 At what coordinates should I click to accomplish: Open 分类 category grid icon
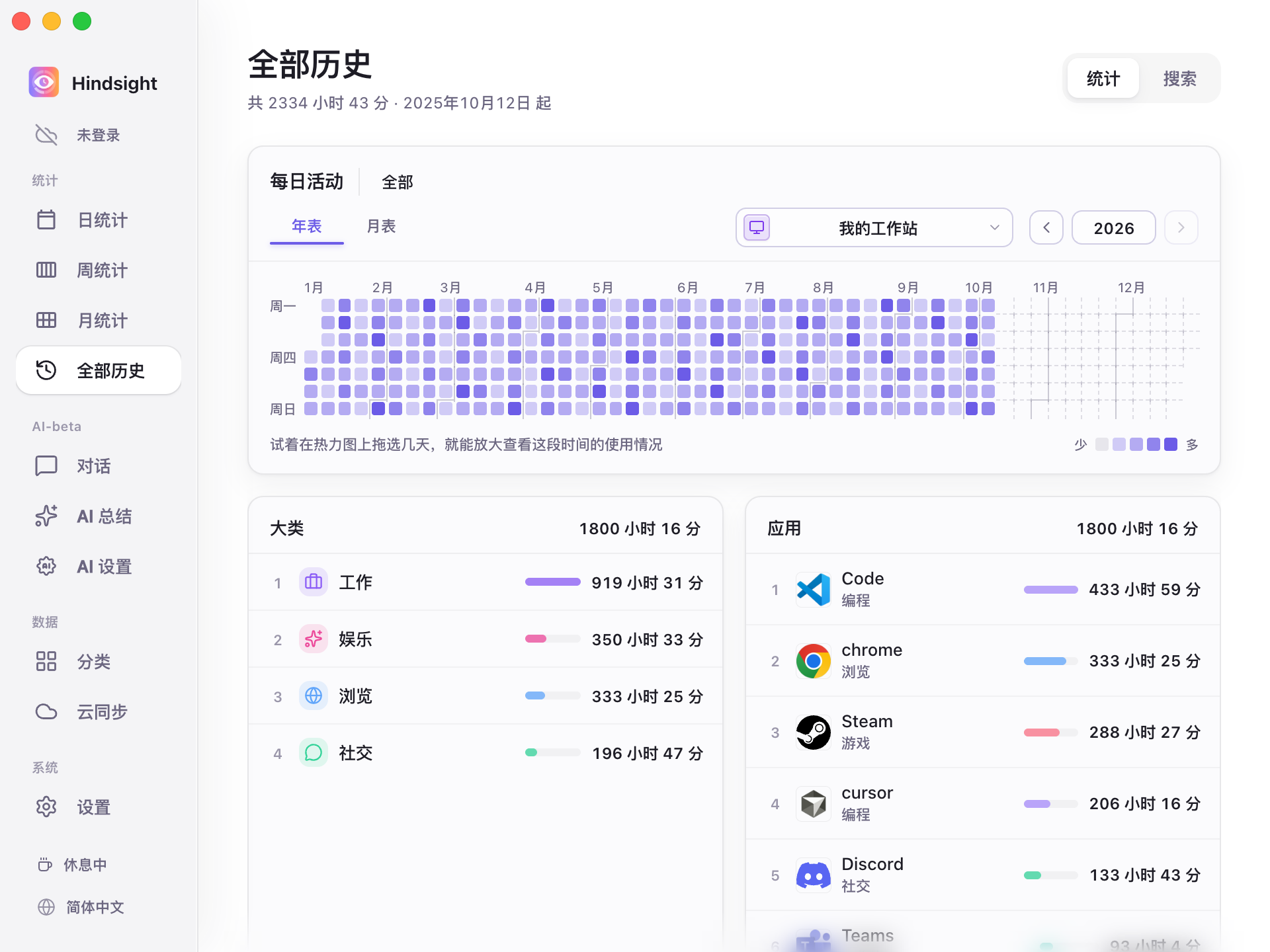[46, 661]
